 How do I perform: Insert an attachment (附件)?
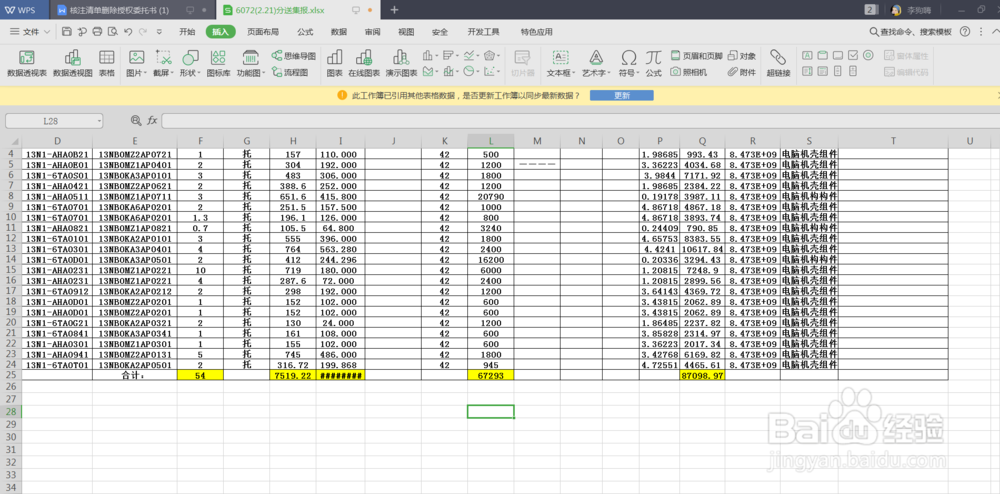742,73
